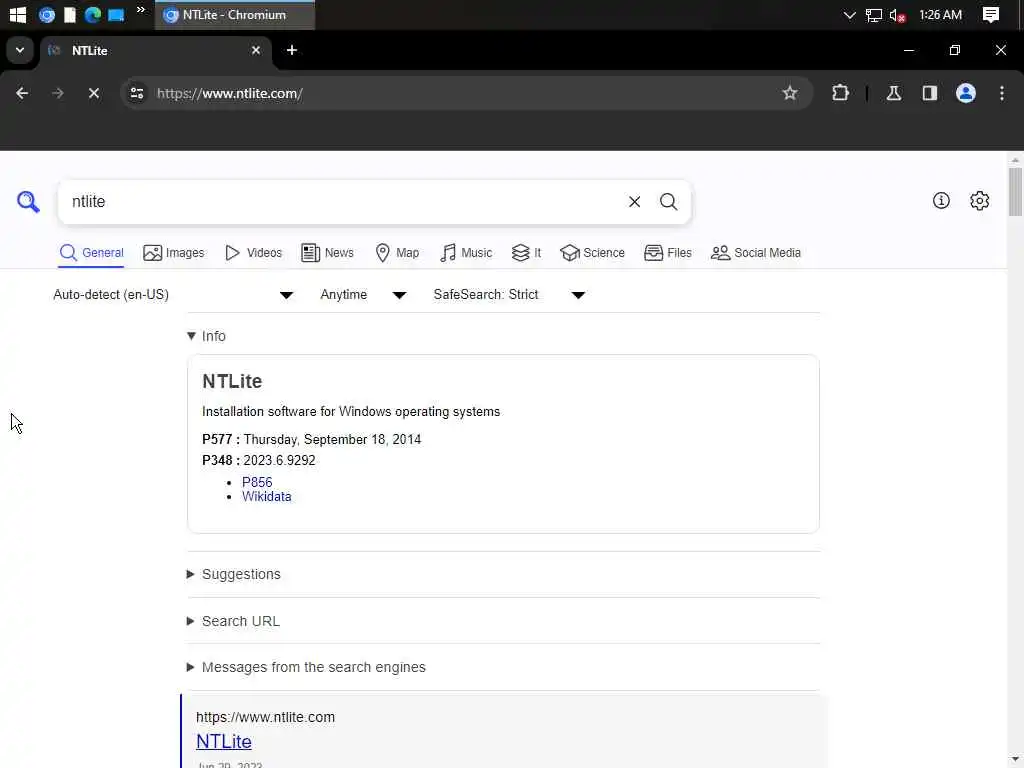Switch to the Videos tab

253,253
